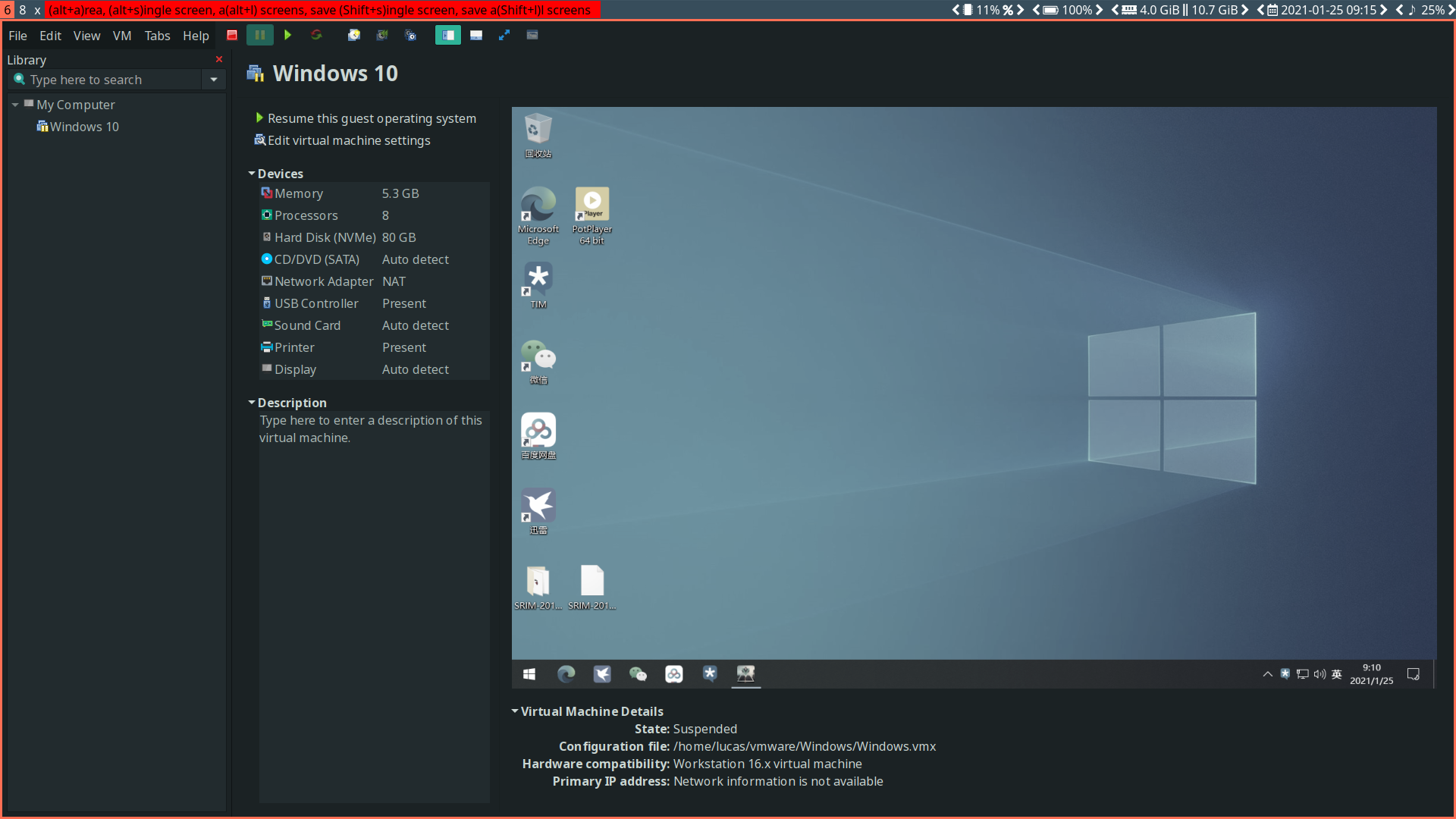
Task: Toggle the thumbnail bar view button
Action: (x=476, y=35)
